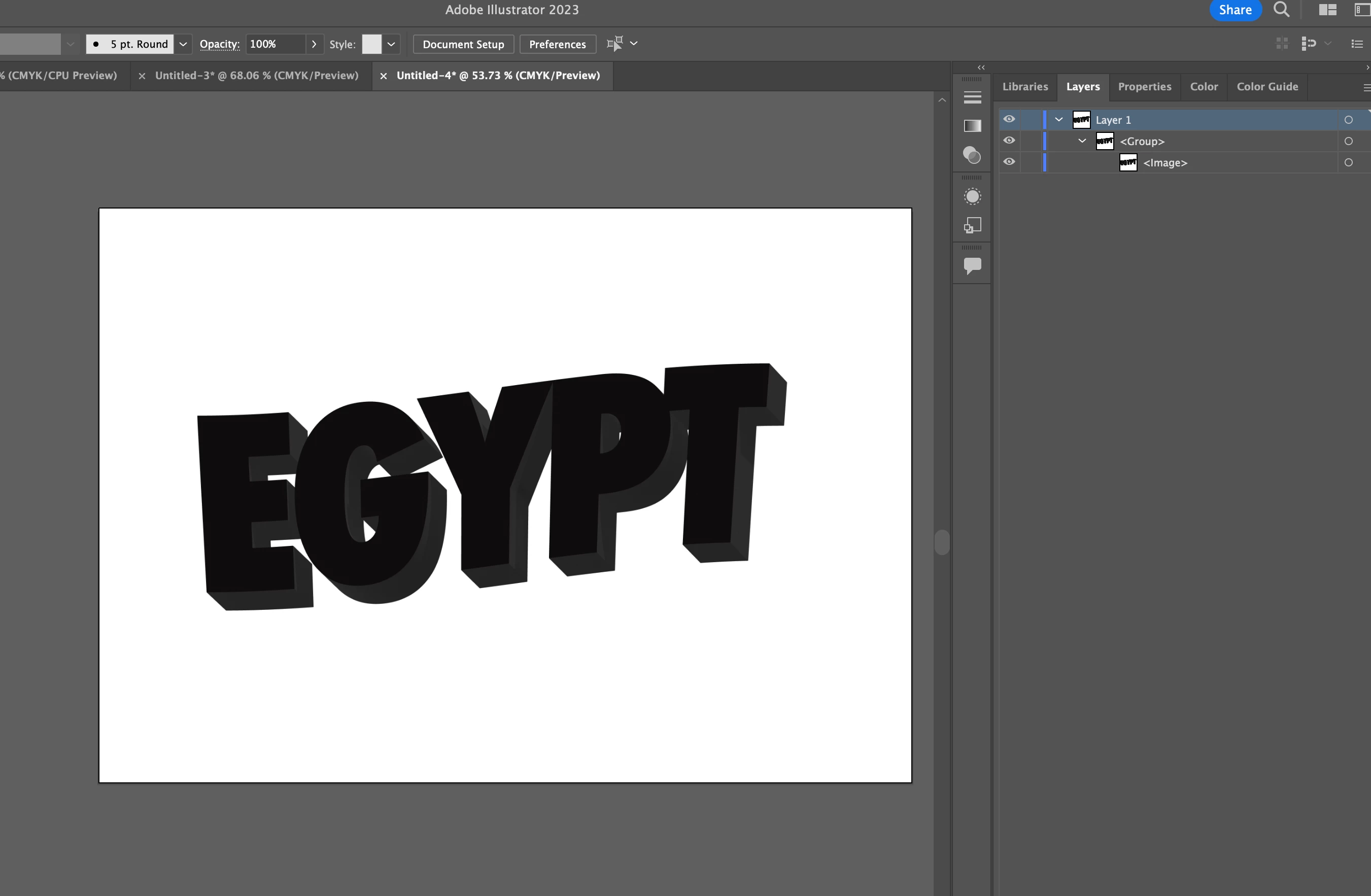Open the Comments panel icon

972,265
